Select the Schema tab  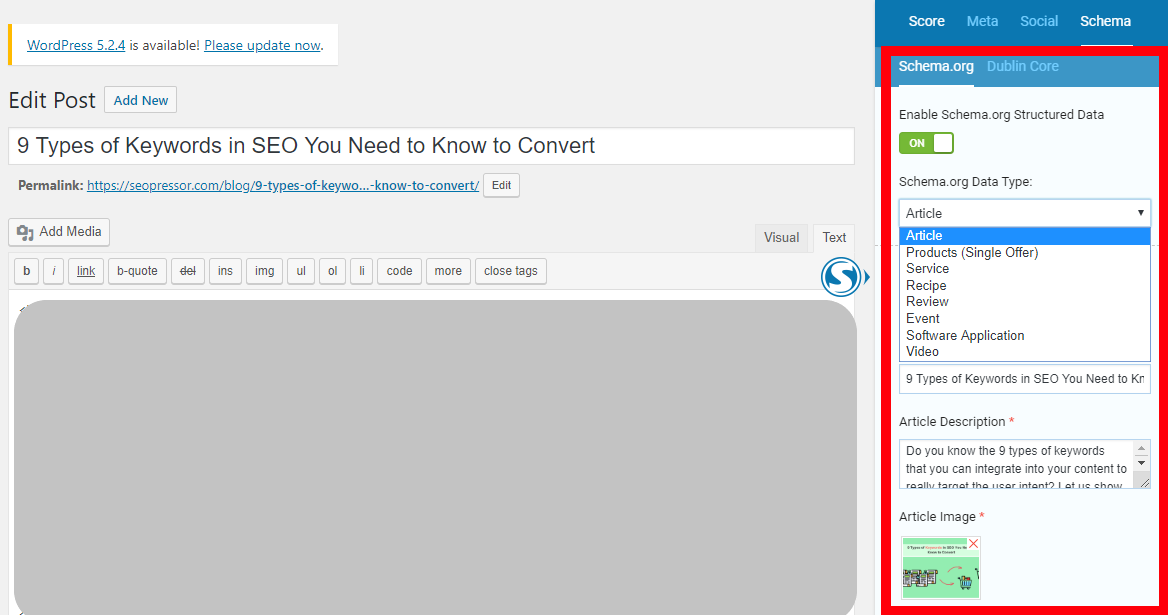(x=1105, y=22)
